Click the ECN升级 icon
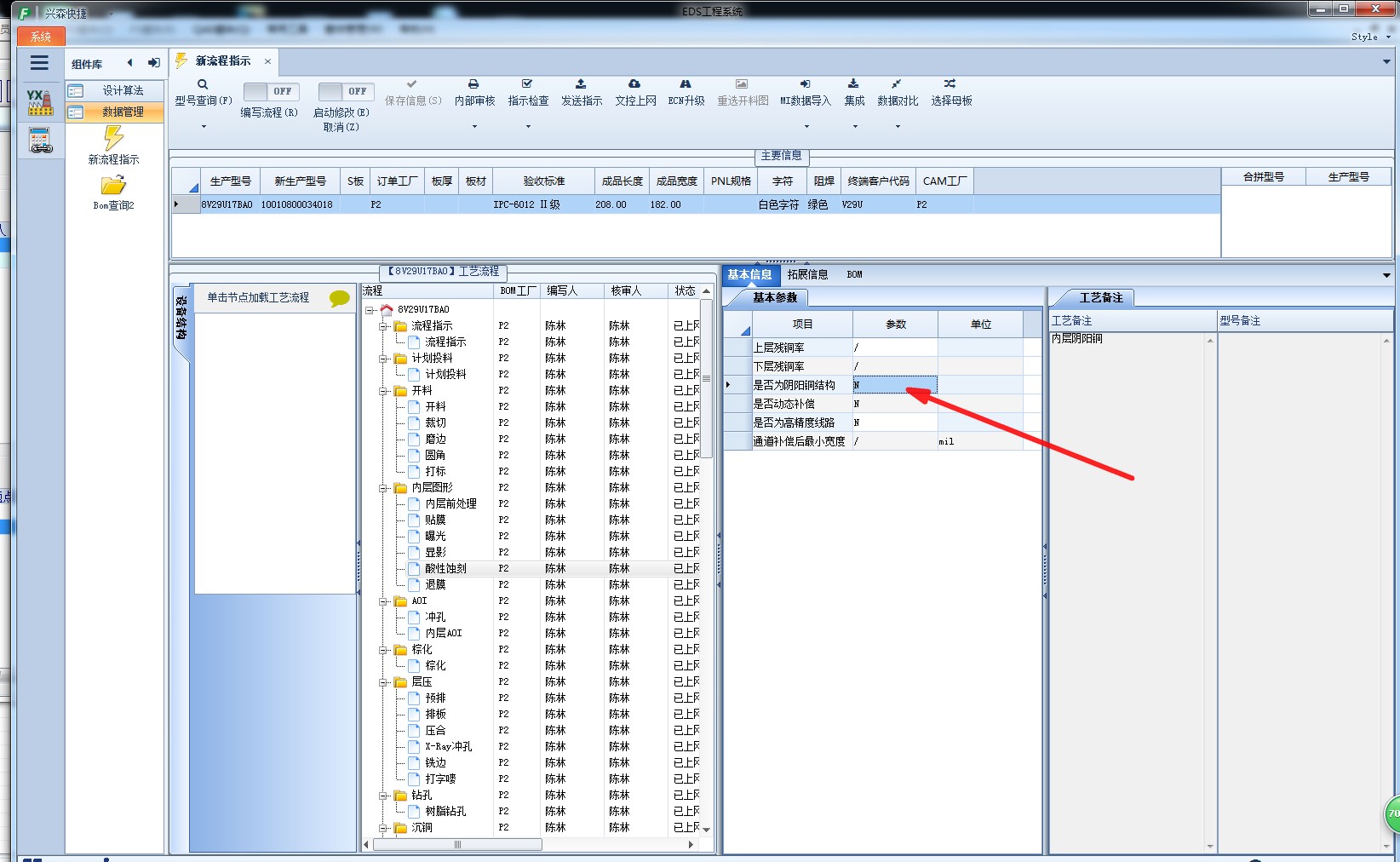This screenshot has height=862, width=1400. pos(686,84)
